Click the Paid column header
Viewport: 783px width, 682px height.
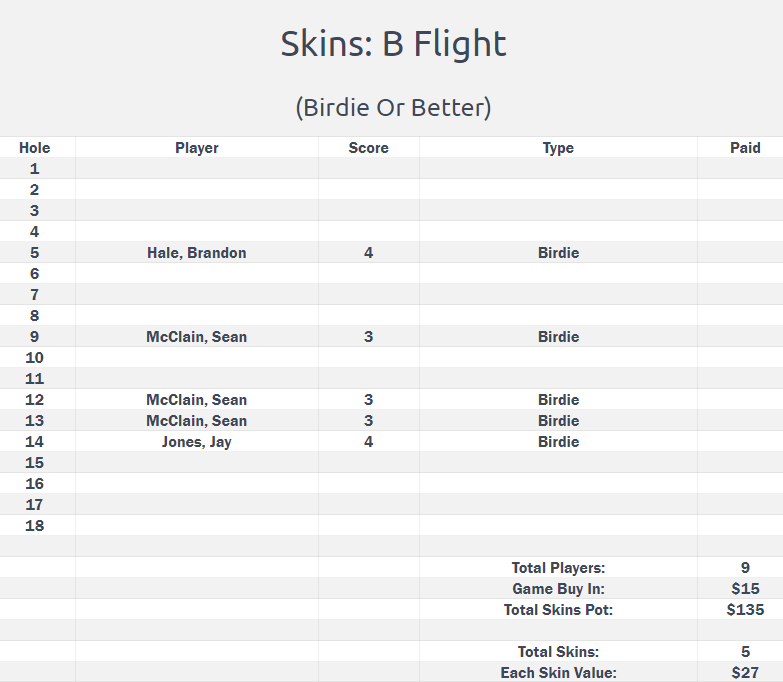(x=746, y=148)
